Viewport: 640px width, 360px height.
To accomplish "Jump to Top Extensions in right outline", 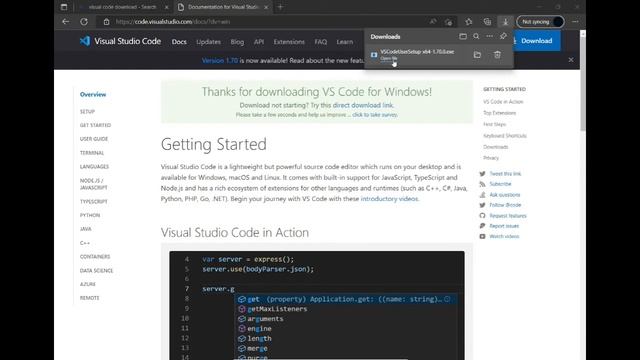I will (500, 113).
